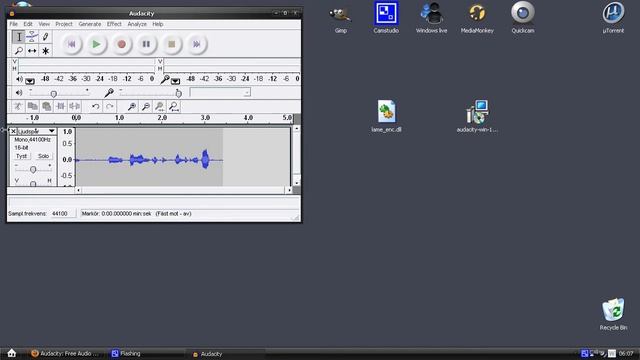Open the File menu
This screenshot has width=640, height=360.
13,24
